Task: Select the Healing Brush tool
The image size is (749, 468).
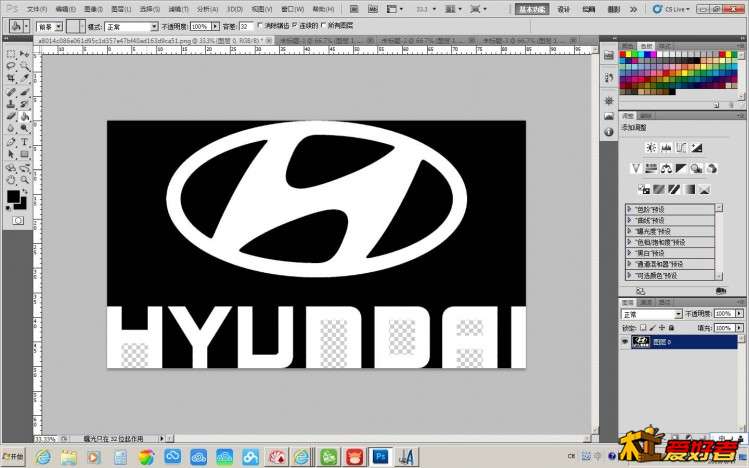Action: [11, 92]
